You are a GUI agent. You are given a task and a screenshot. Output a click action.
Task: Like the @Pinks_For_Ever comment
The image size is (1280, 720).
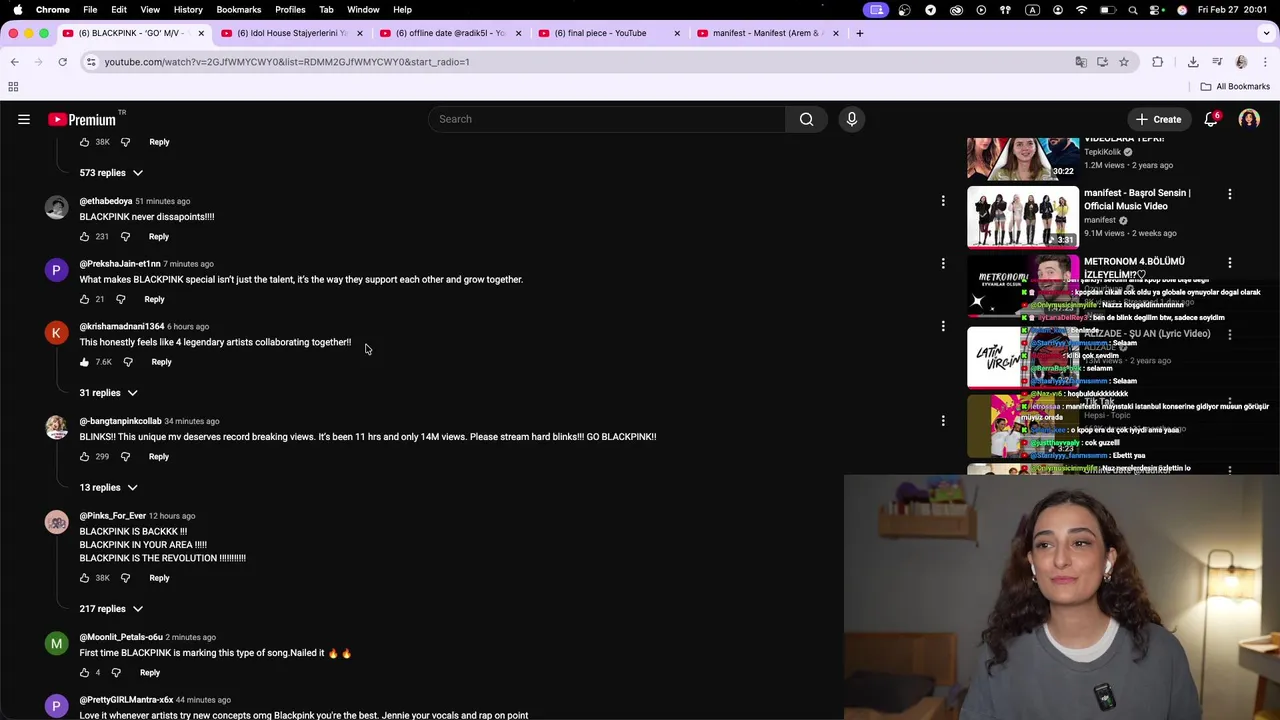[x=85, y=578]
